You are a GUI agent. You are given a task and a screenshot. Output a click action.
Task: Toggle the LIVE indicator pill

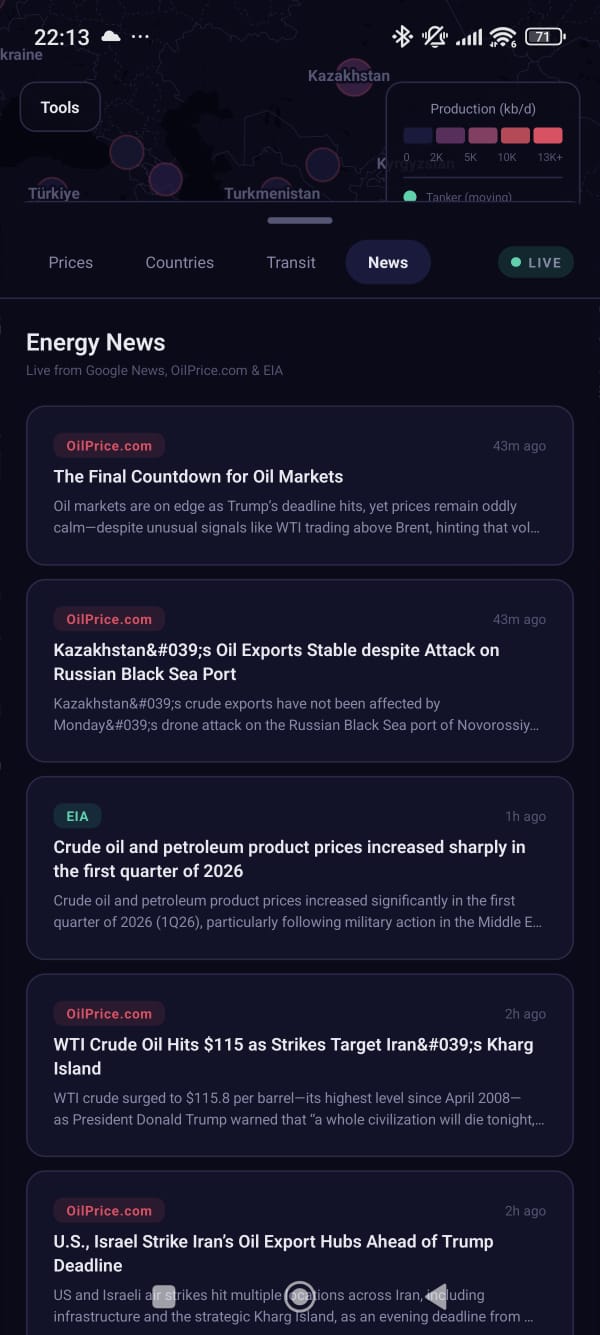[536, 263]
